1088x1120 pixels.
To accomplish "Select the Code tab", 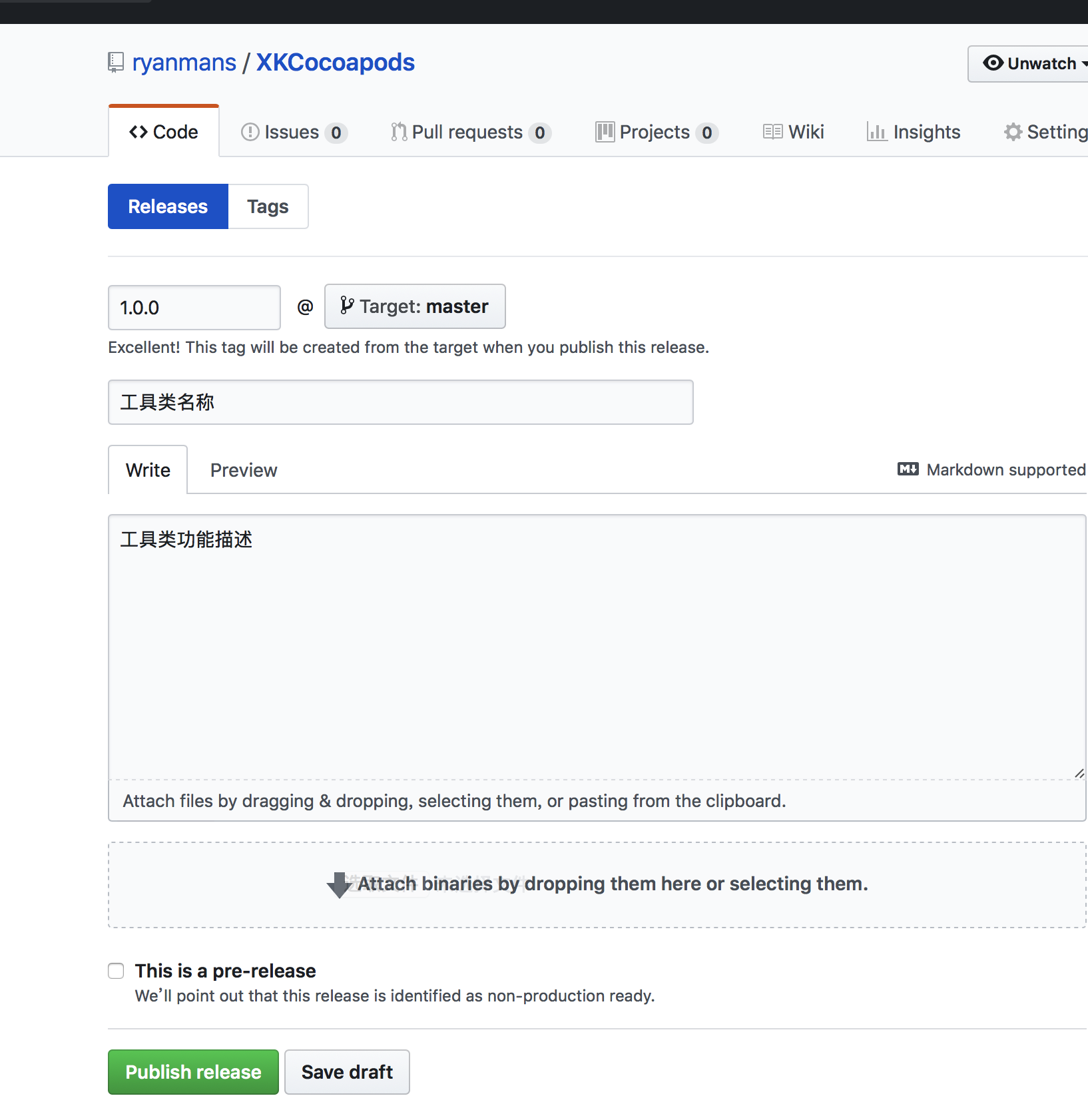I will (x=164, y=132).
